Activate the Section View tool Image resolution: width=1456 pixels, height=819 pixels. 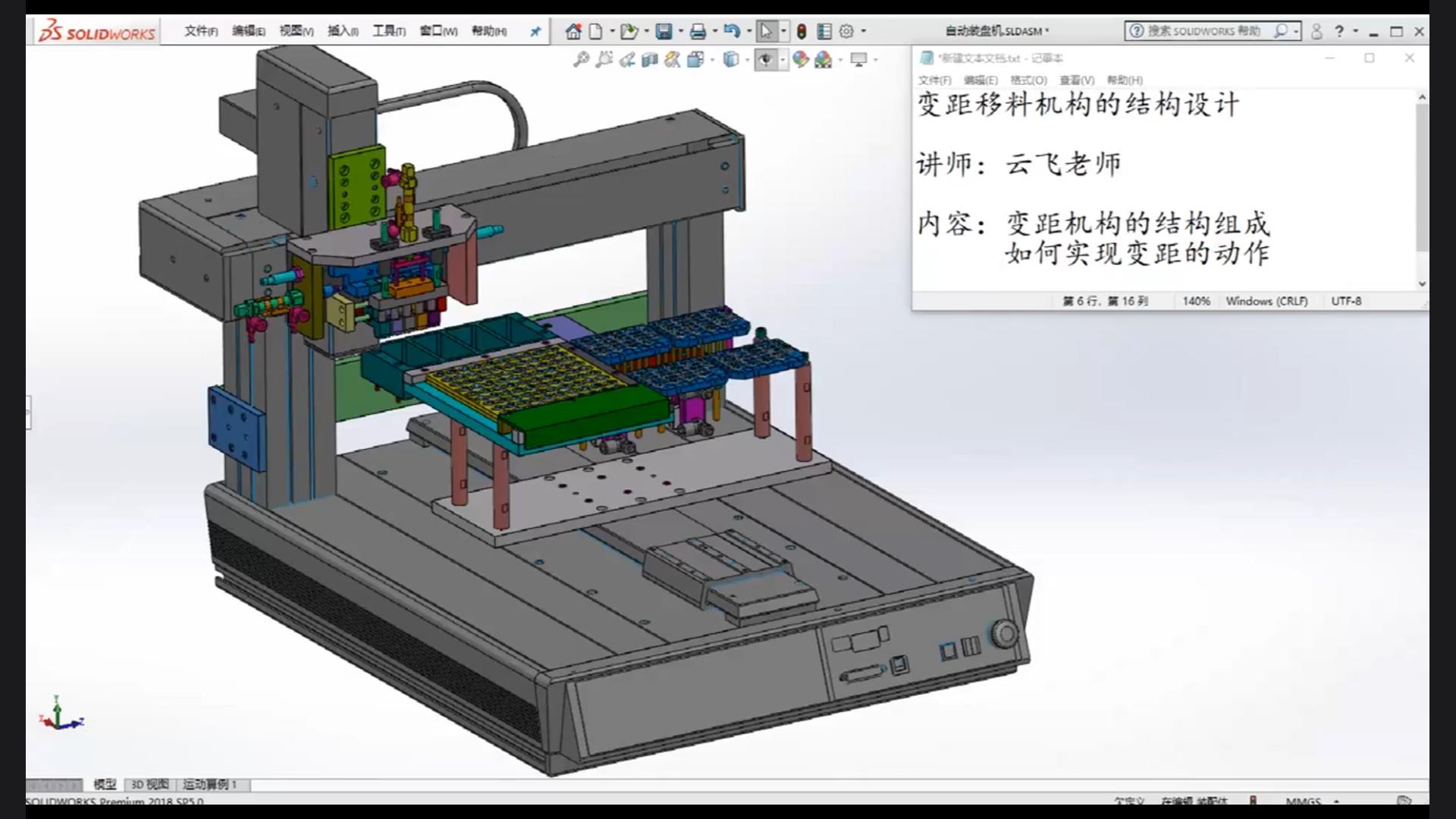pos(649,59)
